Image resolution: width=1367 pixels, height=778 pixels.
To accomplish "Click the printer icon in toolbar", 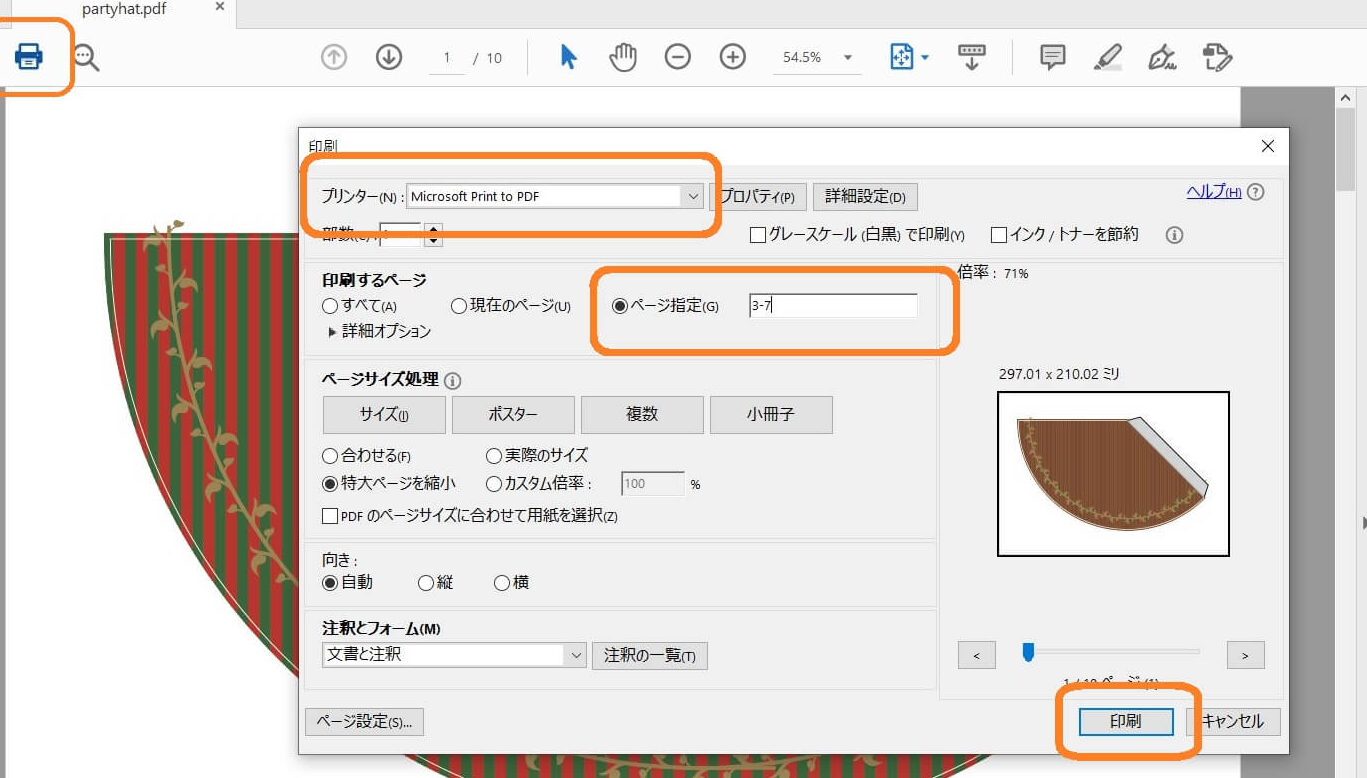I will (29, 57).
